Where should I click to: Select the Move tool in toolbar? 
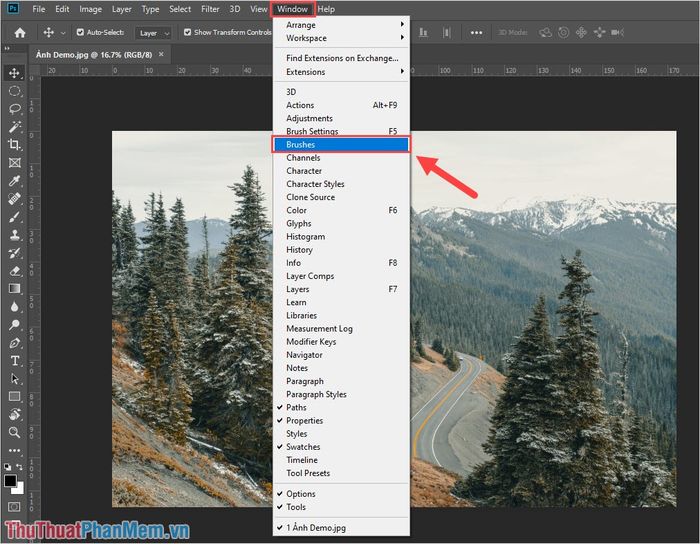[x=15, y=73]
